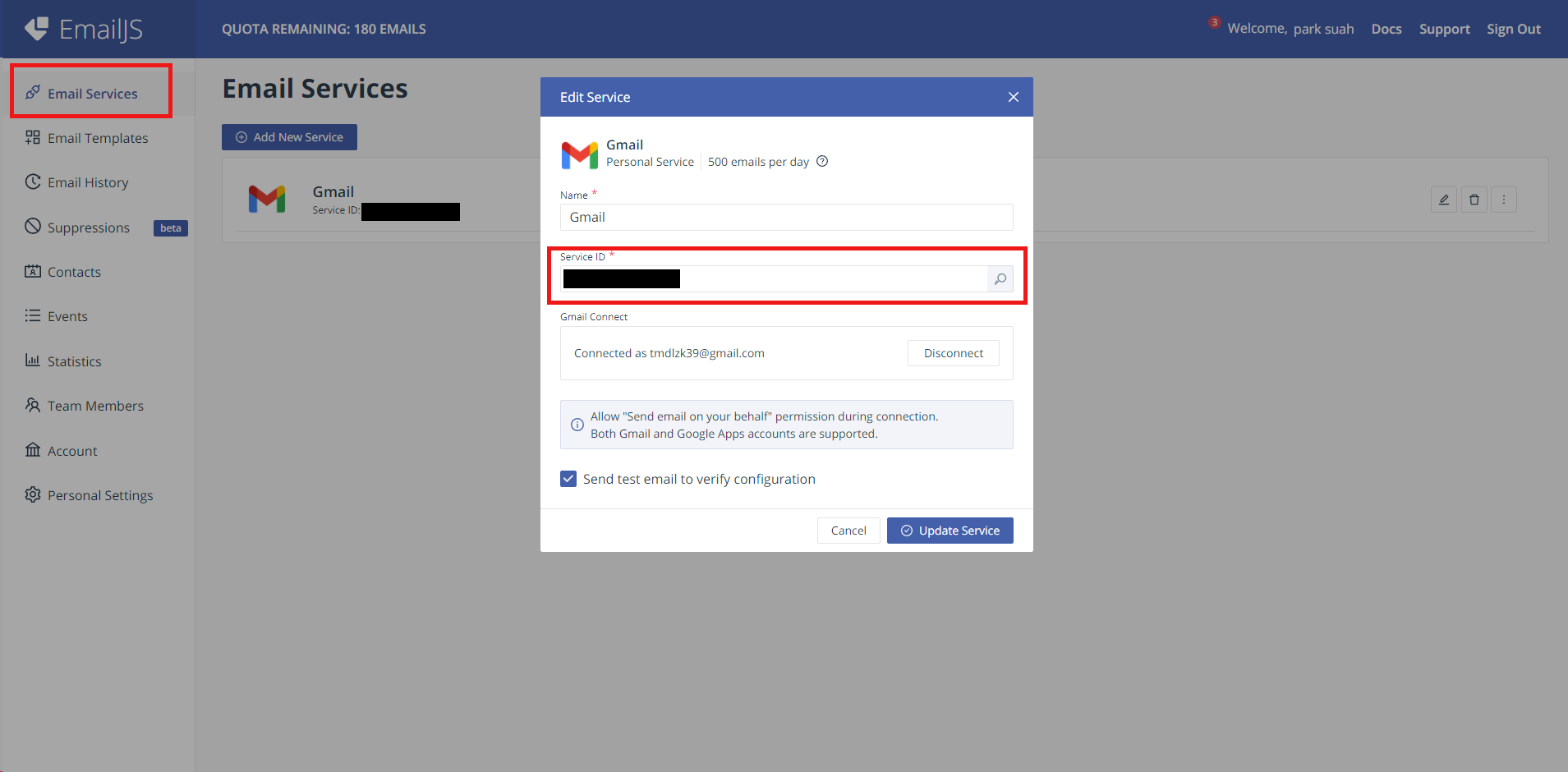Click the Cancel button

click(848, 531)
